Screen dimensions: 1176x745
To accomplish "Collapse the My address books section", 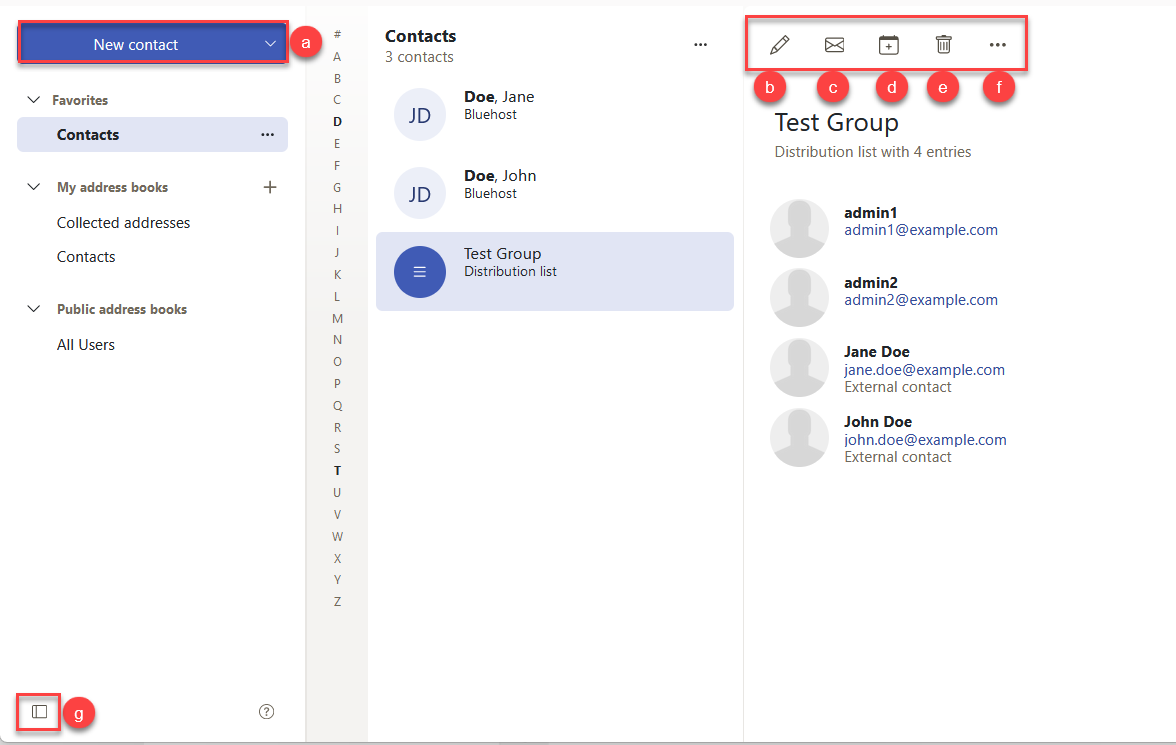I will [33, 187].
